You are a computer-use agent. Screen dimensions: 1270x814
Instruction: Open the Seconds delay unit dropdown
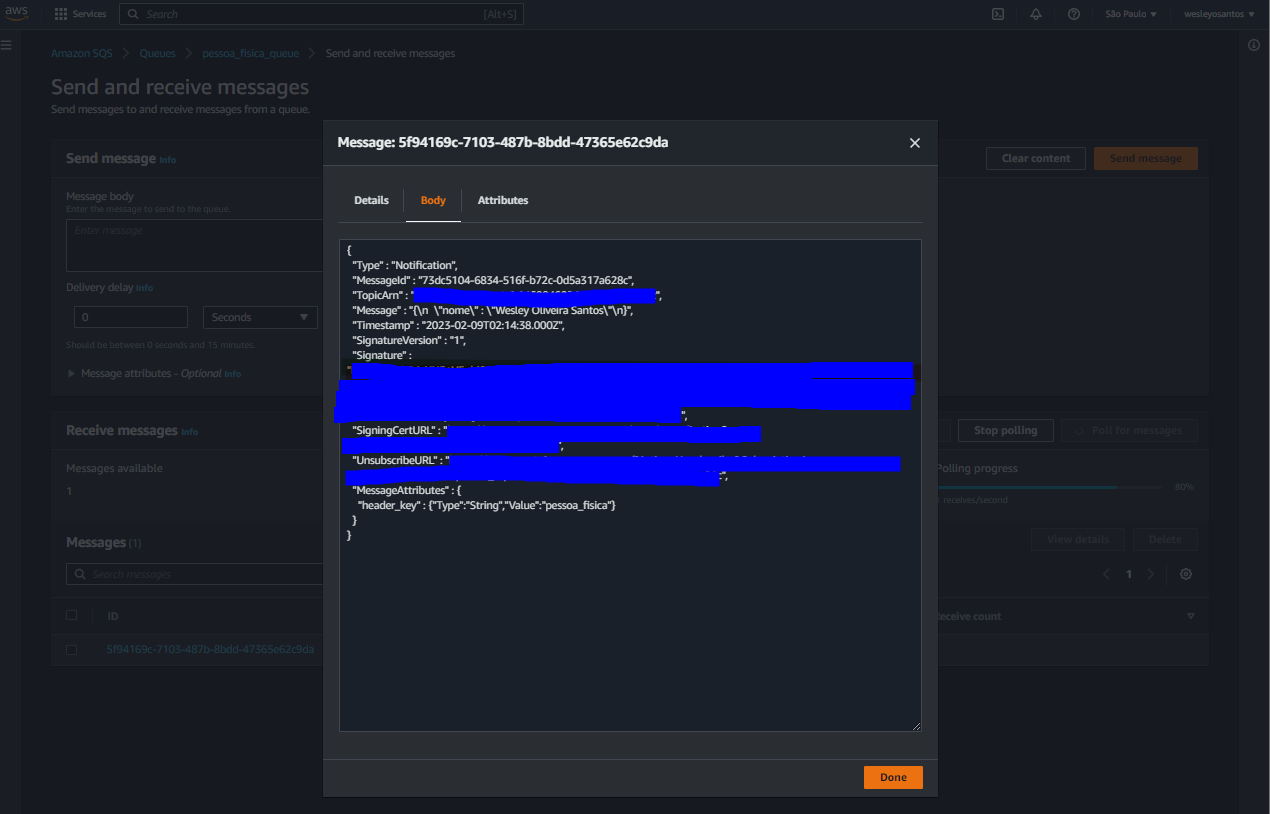coord(260,317)
